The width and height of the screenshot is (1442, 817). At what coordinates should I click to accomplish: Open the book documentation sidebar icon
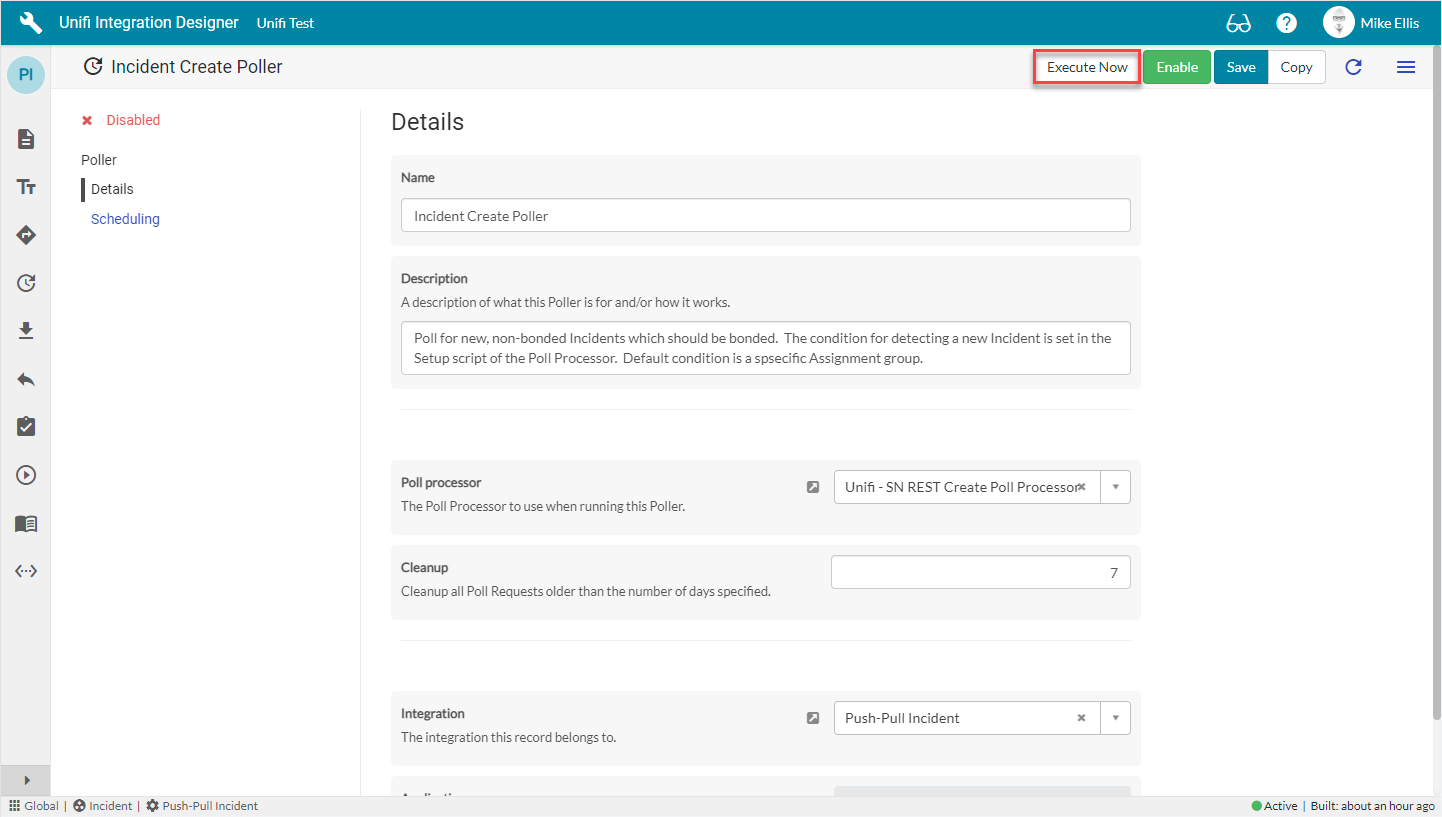[x=26, y=523]
